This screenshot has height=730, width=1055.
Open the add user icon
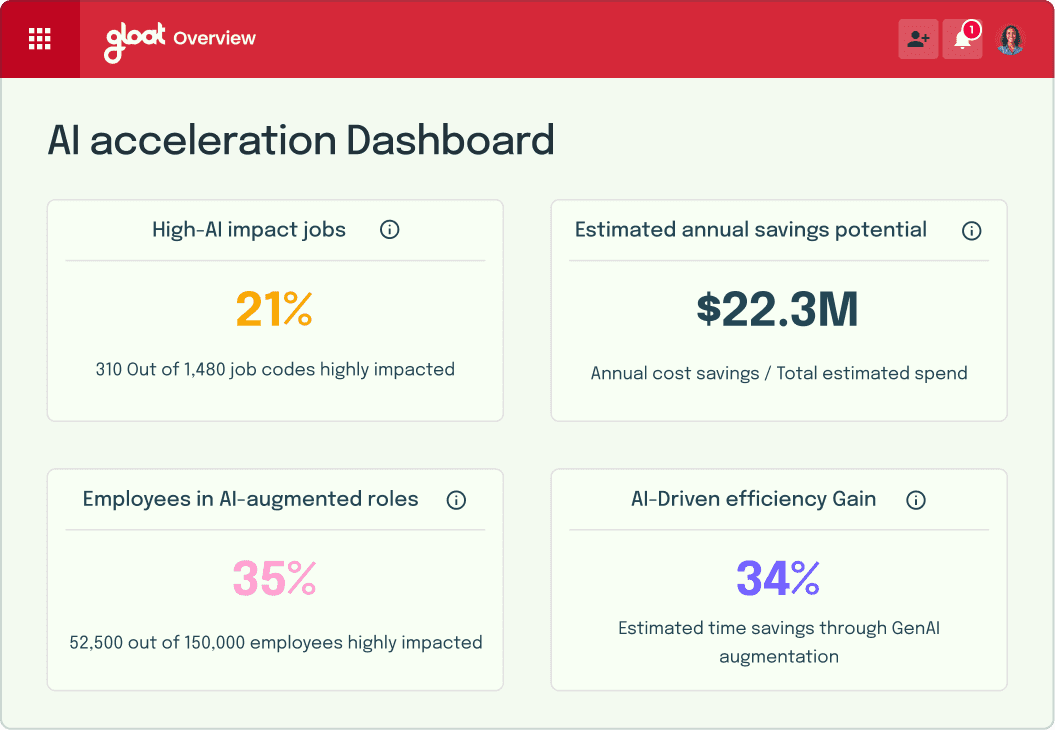click(x=918, y=39)
